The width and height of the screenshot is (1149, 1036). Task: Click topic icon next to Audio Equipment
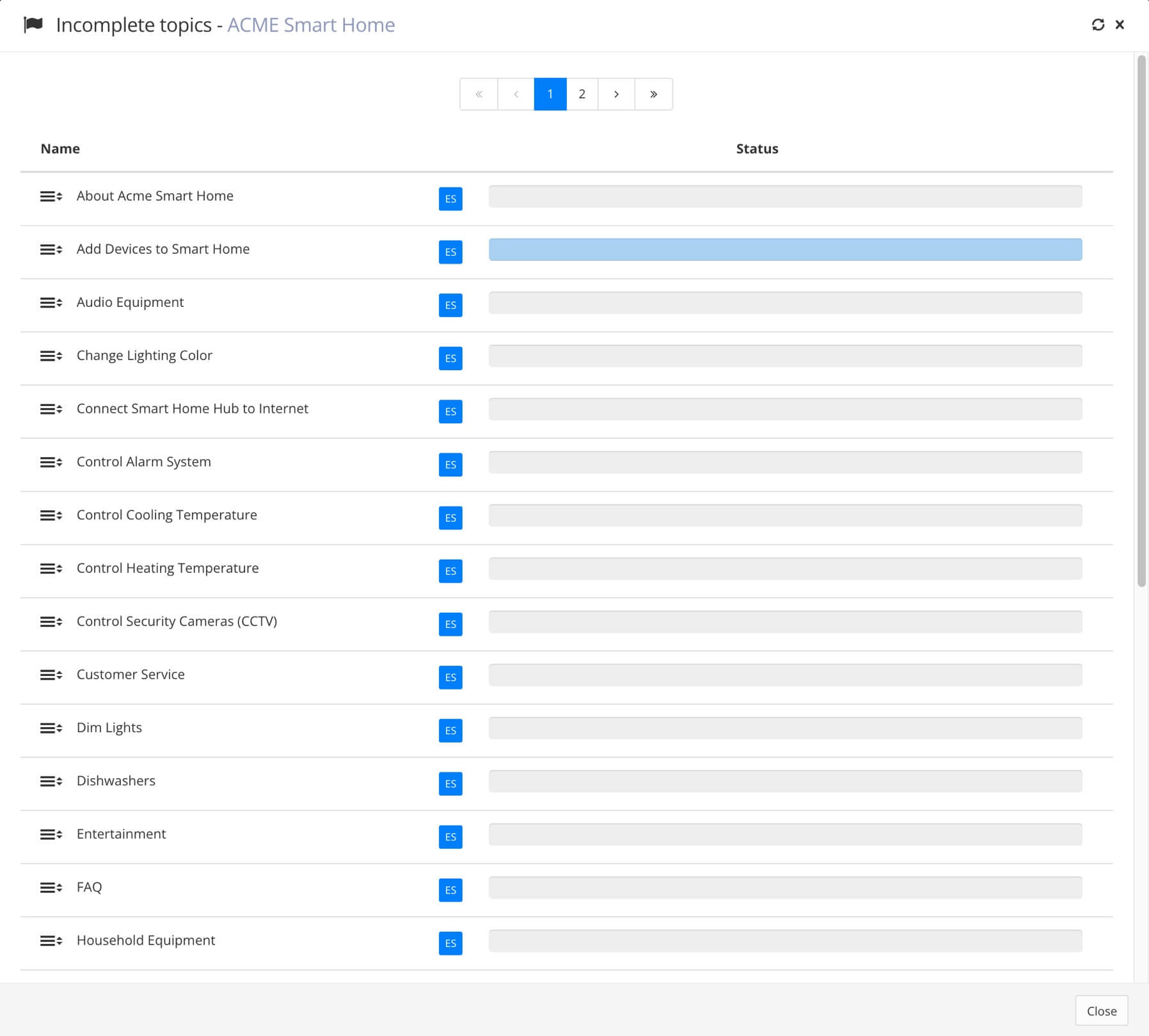[51, 302]
